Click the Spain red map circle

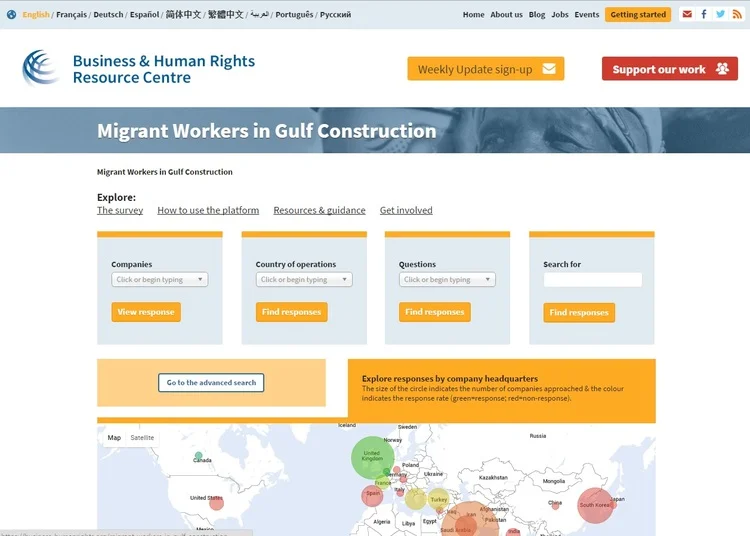tap(372, 495)
